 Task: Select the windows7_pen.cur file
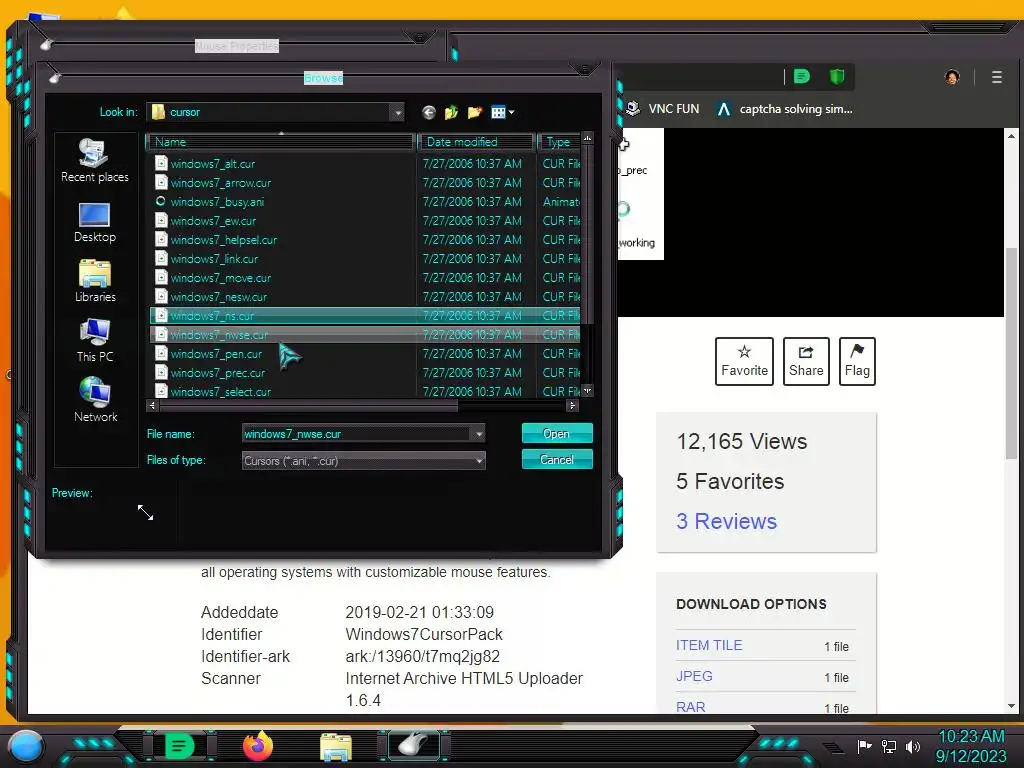pos(366,353)
